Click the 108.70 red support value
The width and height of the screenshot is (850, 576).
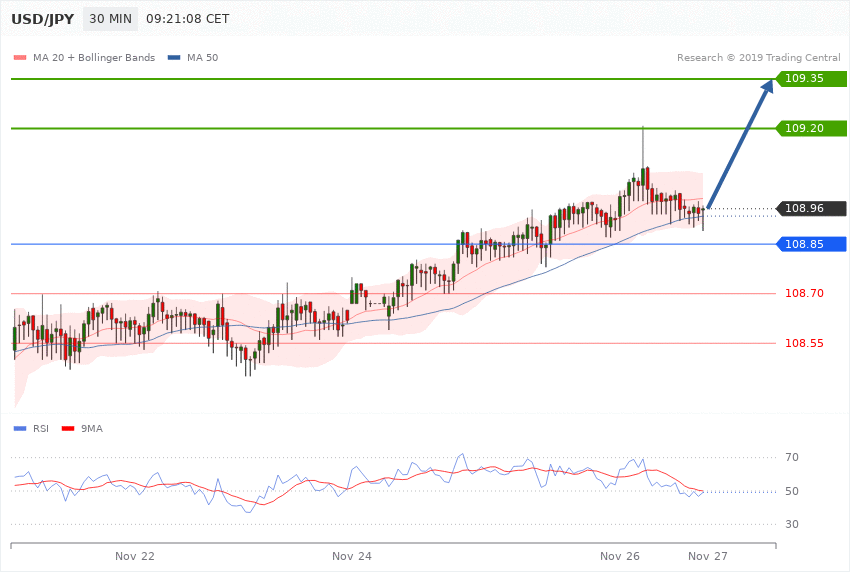pyautogui.click(x=804, y=293)
